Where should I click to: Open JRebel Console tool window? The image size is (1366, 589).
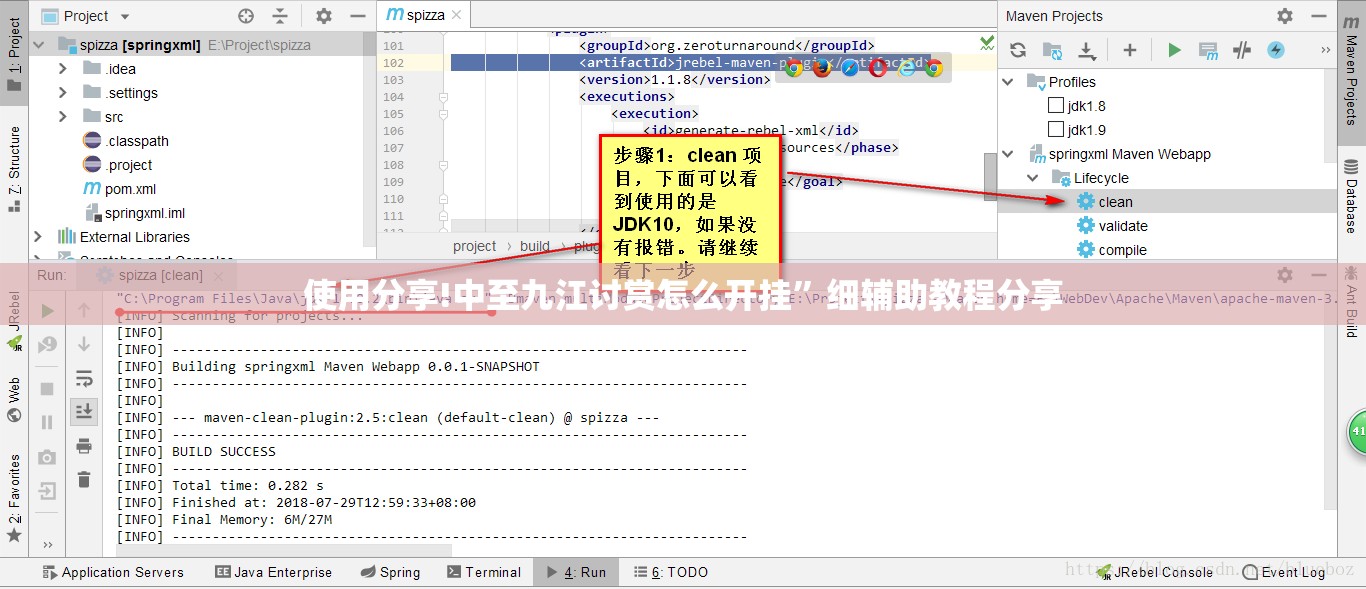coord(1155,572)
